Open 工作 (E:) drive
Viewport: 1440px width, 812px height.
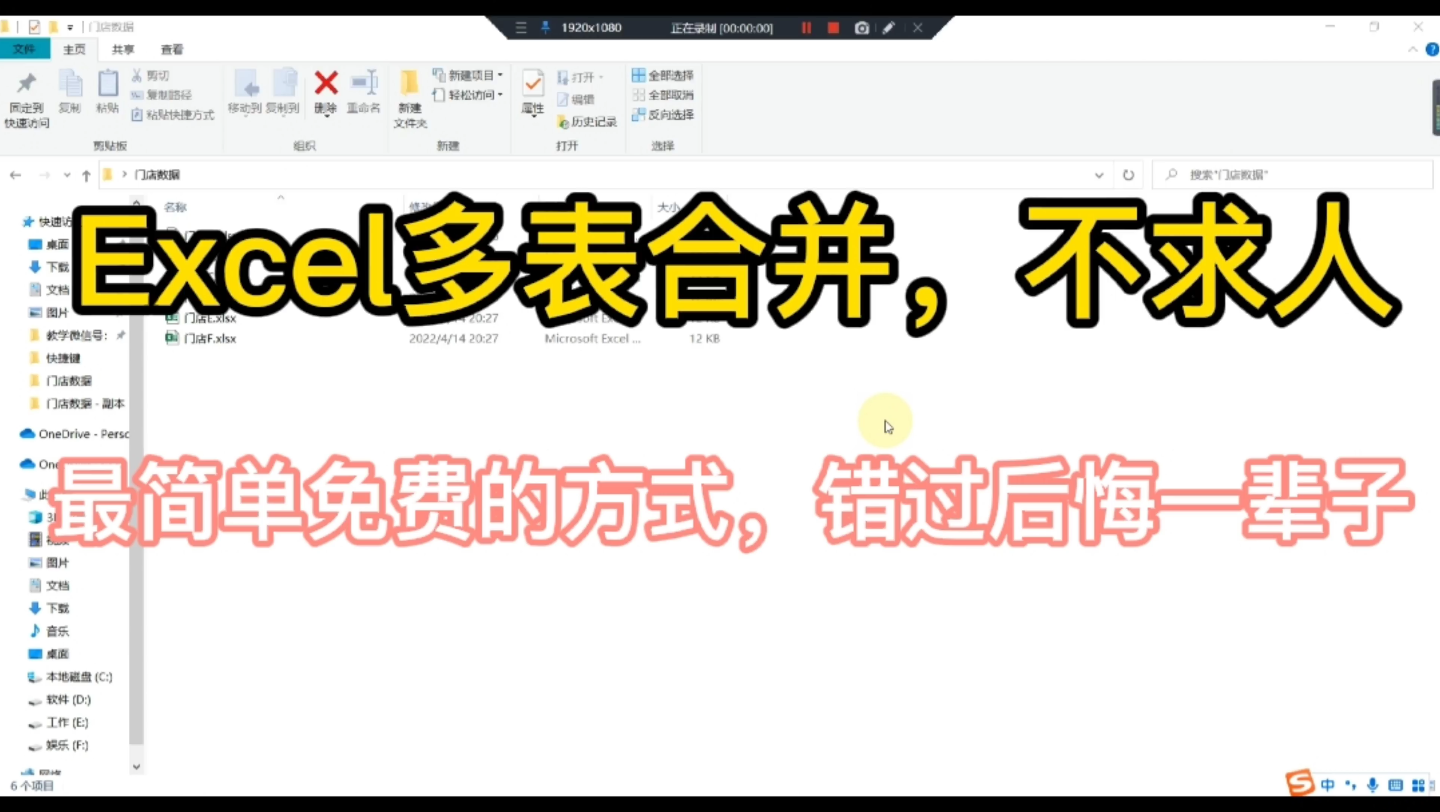(59, 722)
